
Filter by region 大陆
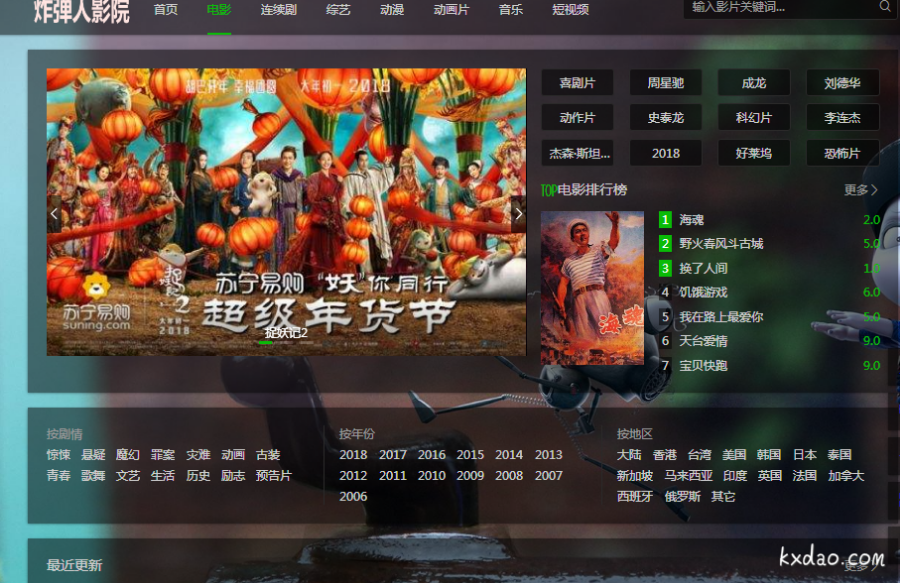[629, 454]
